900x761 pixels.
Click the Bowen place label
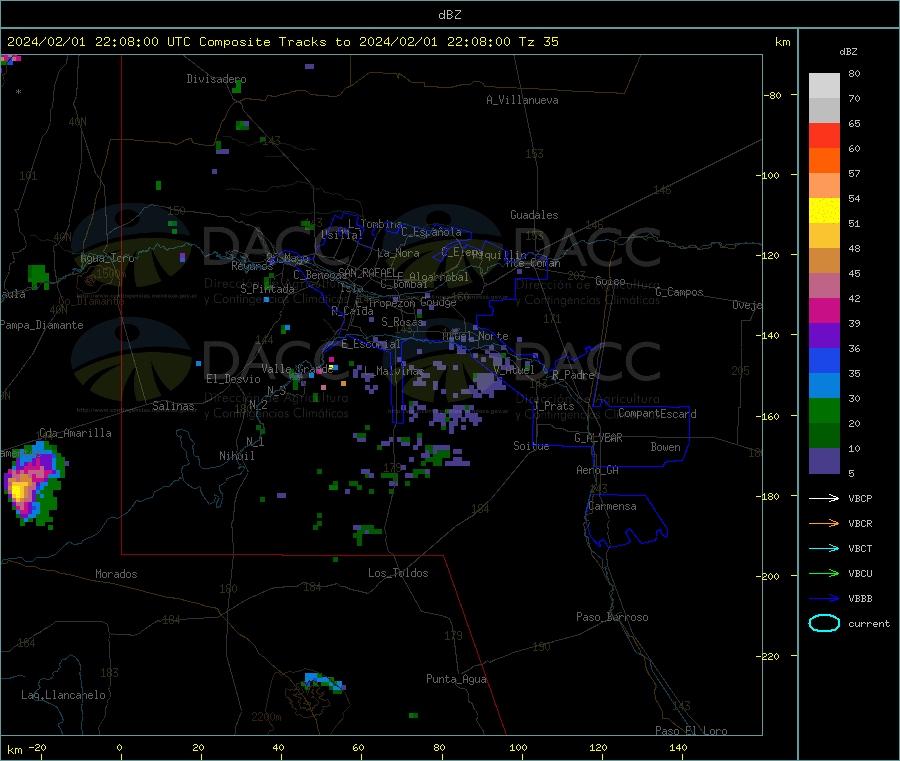pyautogui.click(x=665, y=447)
